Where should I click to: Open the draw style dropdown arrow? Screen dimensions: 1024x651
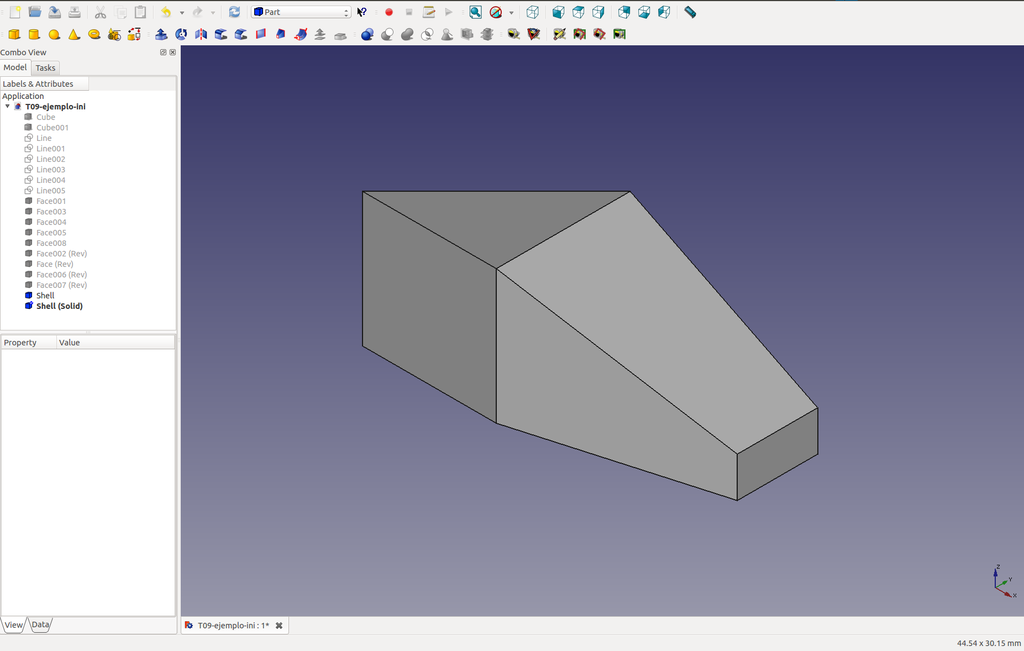(511, 13)
